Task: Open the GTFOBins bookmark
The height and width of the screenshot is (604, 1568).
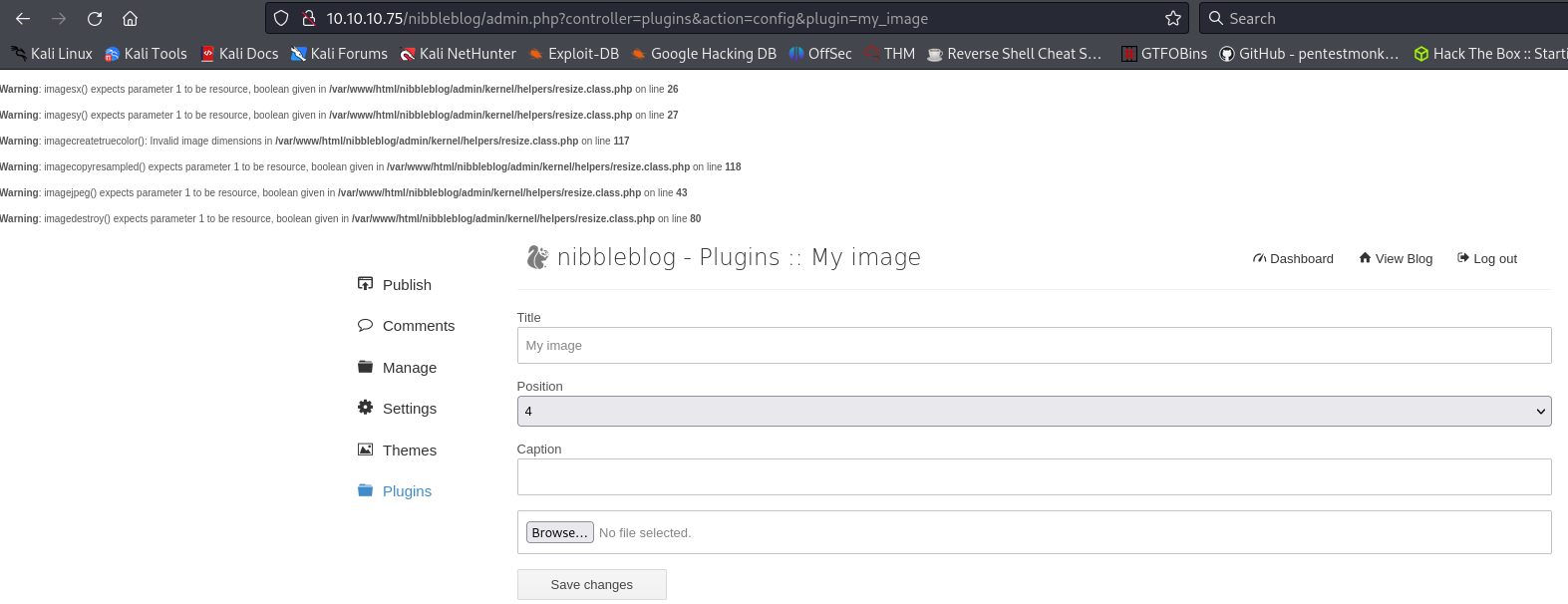Action: (x=1164, y=54)
